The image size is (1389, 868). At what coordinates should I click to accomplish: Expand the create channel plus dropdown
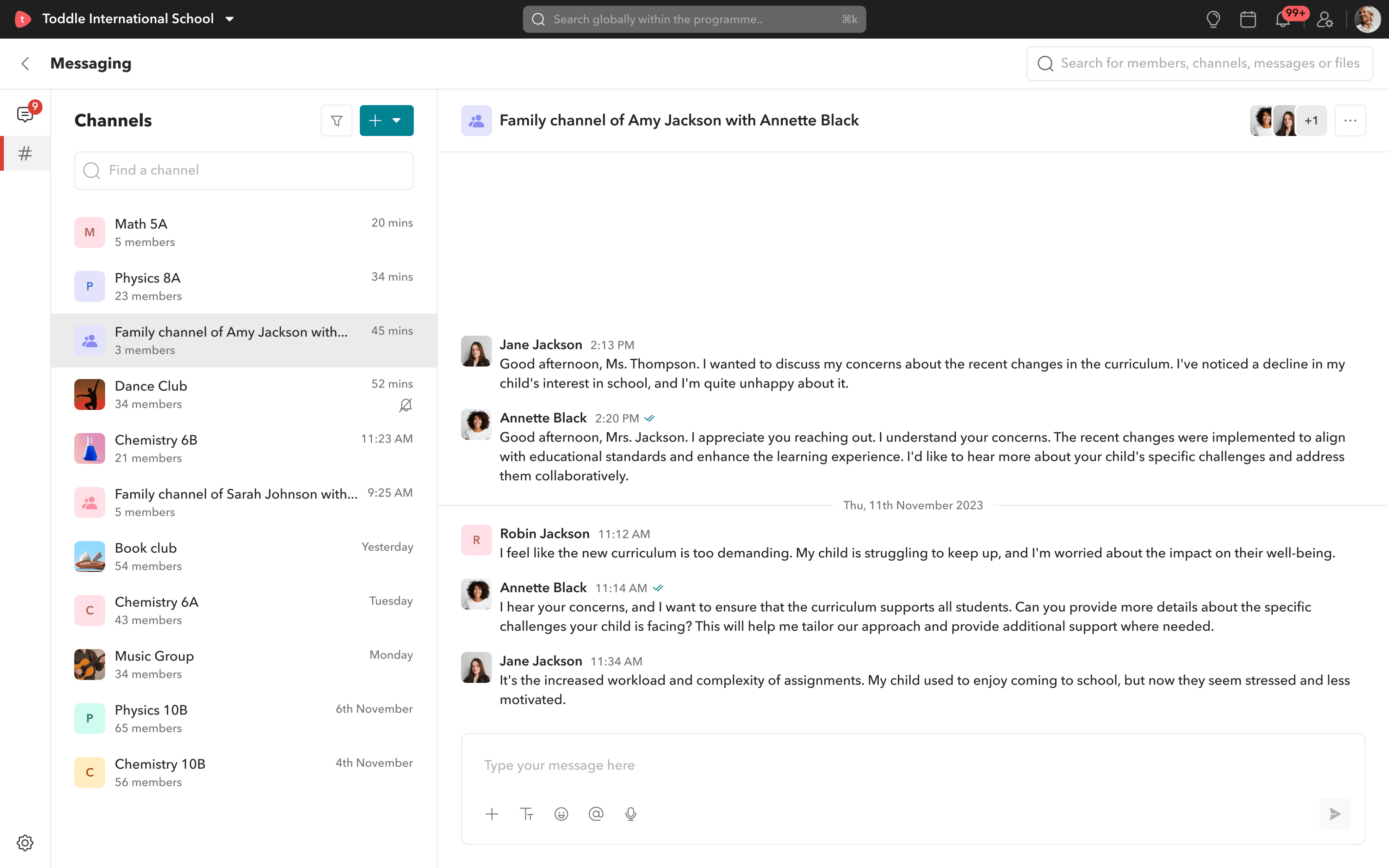pyautogui.click(x=396, y=121)
